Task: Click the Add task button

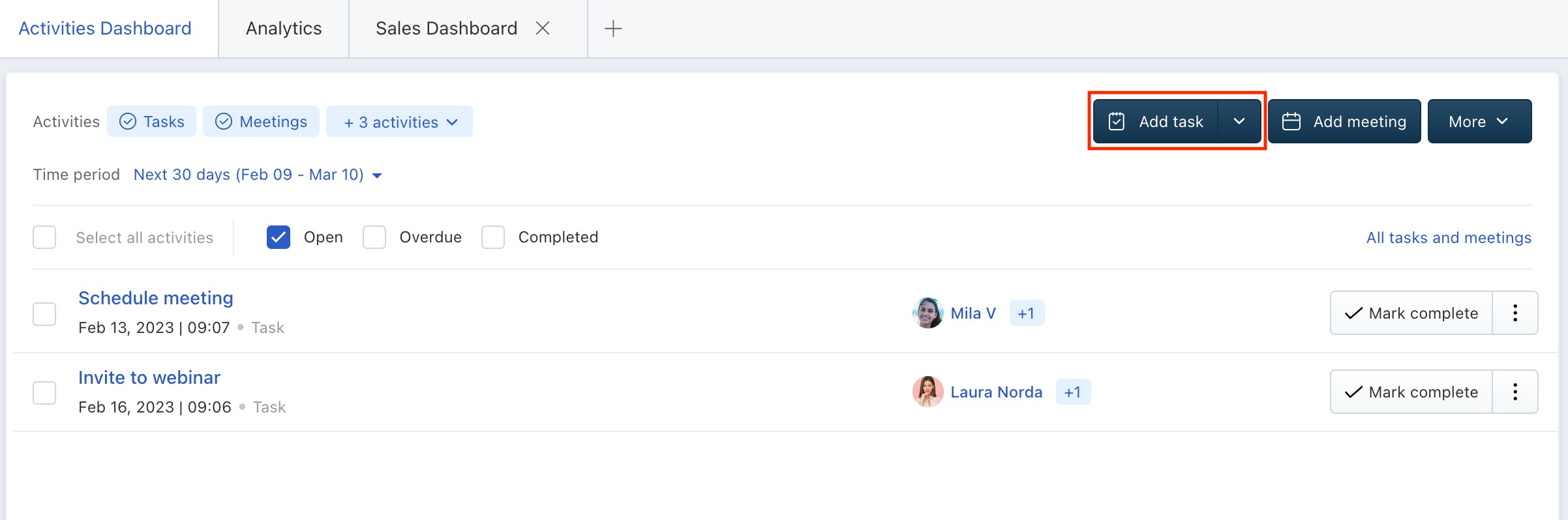Action: 1155,121
